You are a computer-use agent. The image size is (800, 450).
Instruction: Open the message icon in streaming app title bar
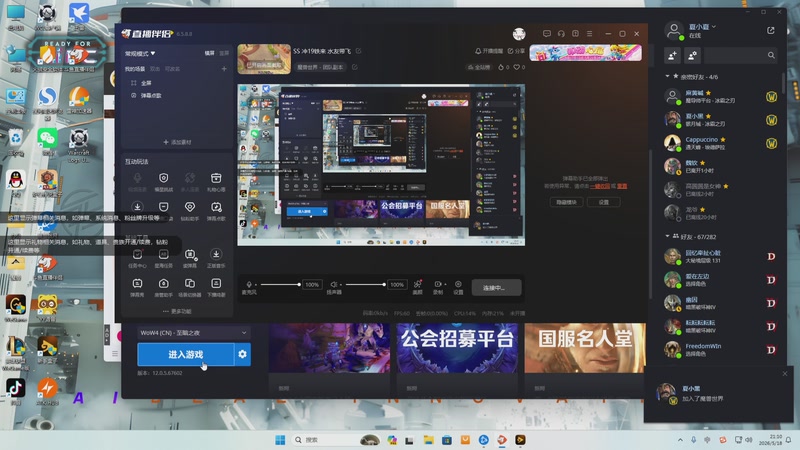point(546,34)
